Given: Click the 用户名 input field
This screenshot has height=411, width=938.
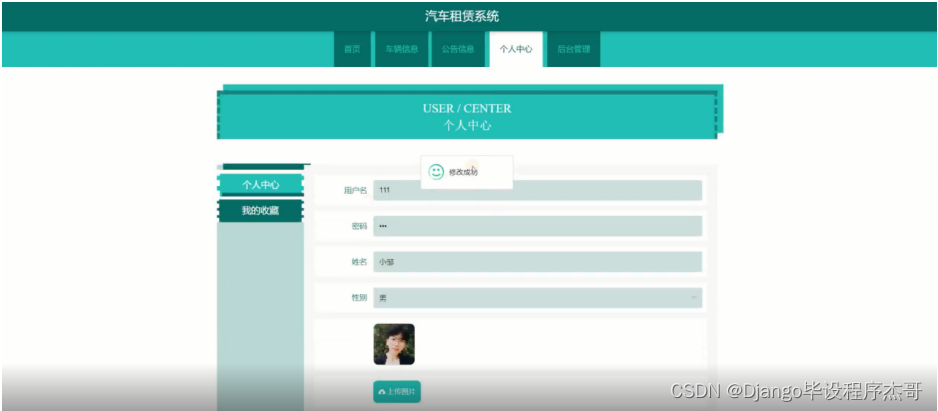Looking at the screenshot, I should (537, 190).
